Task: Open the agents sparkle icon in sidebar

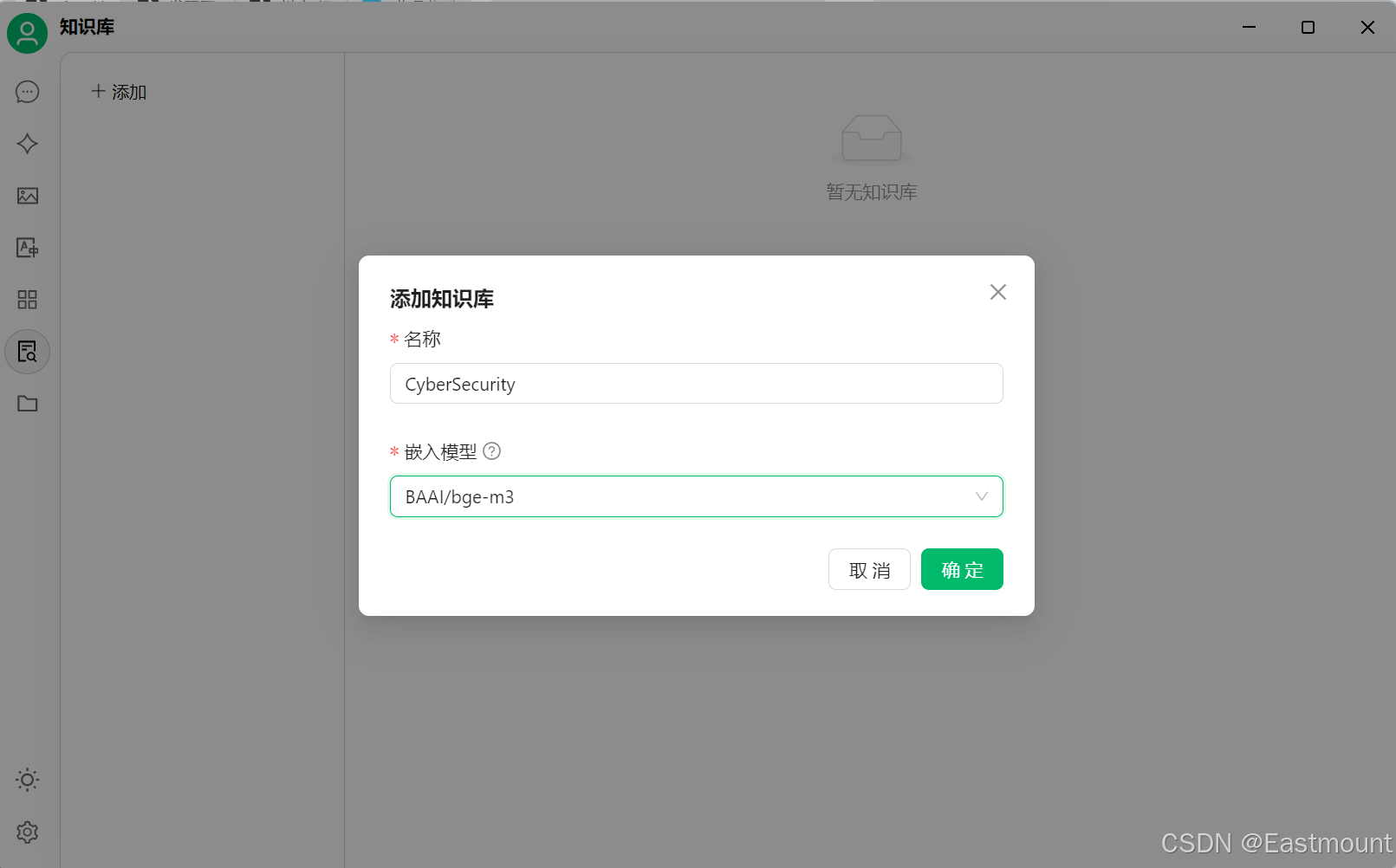Action: 28,144
